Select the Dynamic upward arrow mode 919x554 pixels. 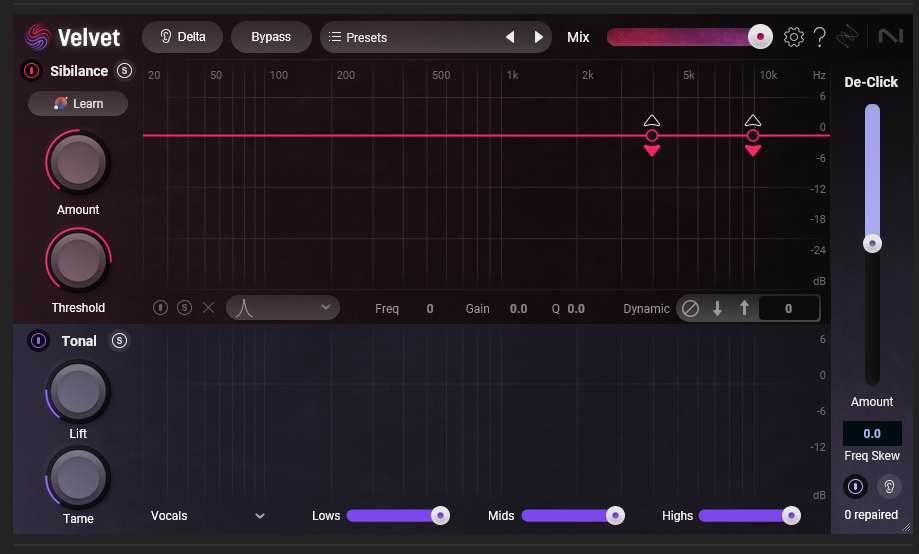(744, 308)
